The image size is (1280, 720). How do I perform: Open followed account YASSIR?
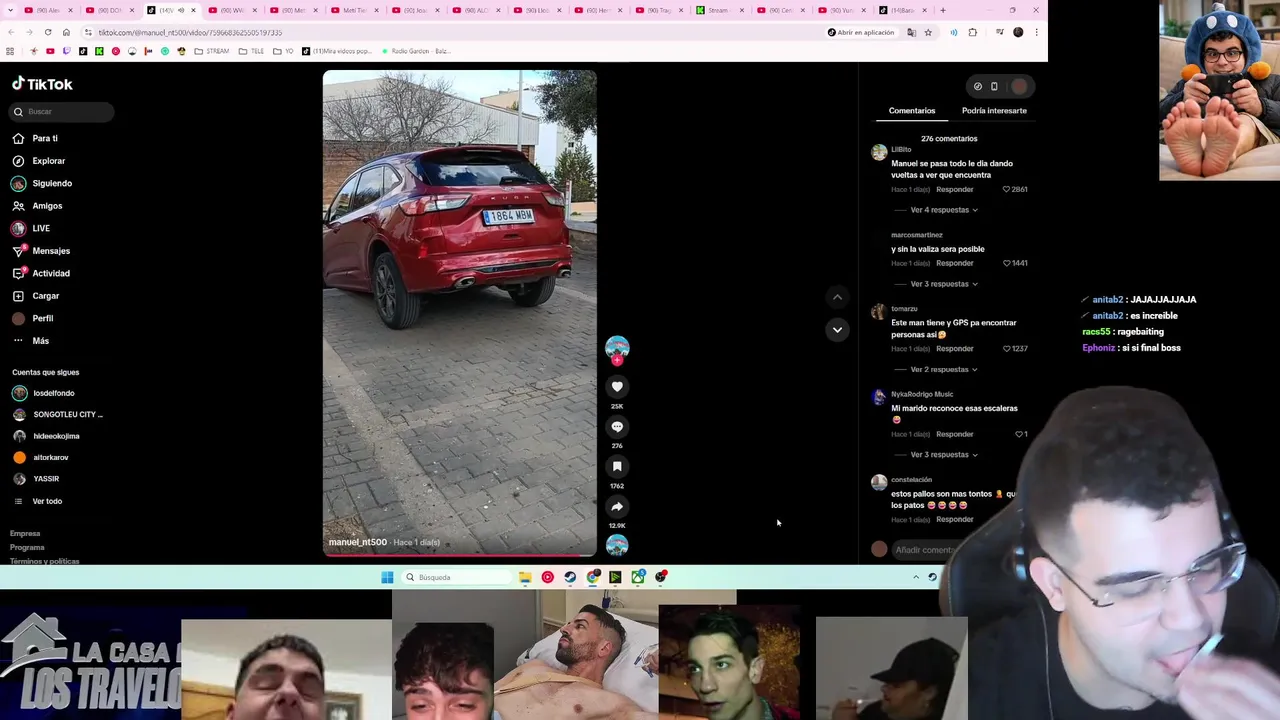pyautogui.click(x=45, y=479)
